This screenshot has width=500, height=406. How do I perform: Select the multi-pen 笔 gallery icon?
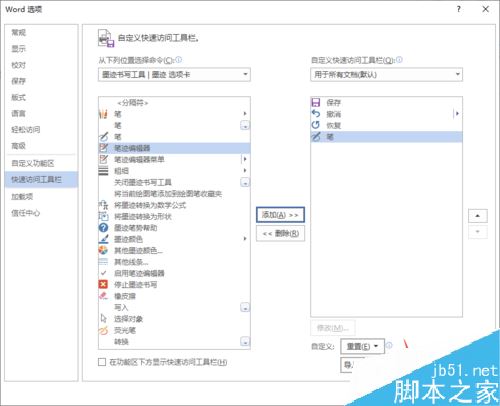coord(103,114)
